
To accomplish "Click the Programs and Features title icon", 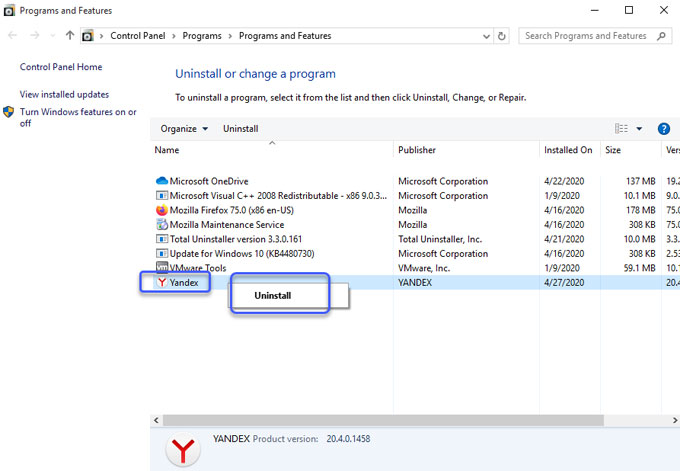I will [x=9, y=10].
